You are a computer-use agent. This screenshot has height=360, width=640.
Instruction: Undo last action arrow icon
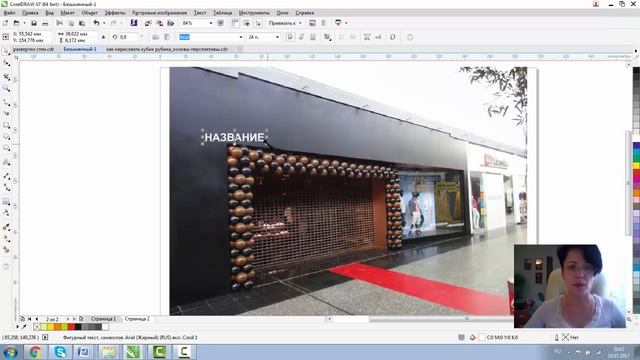[96, 23]
